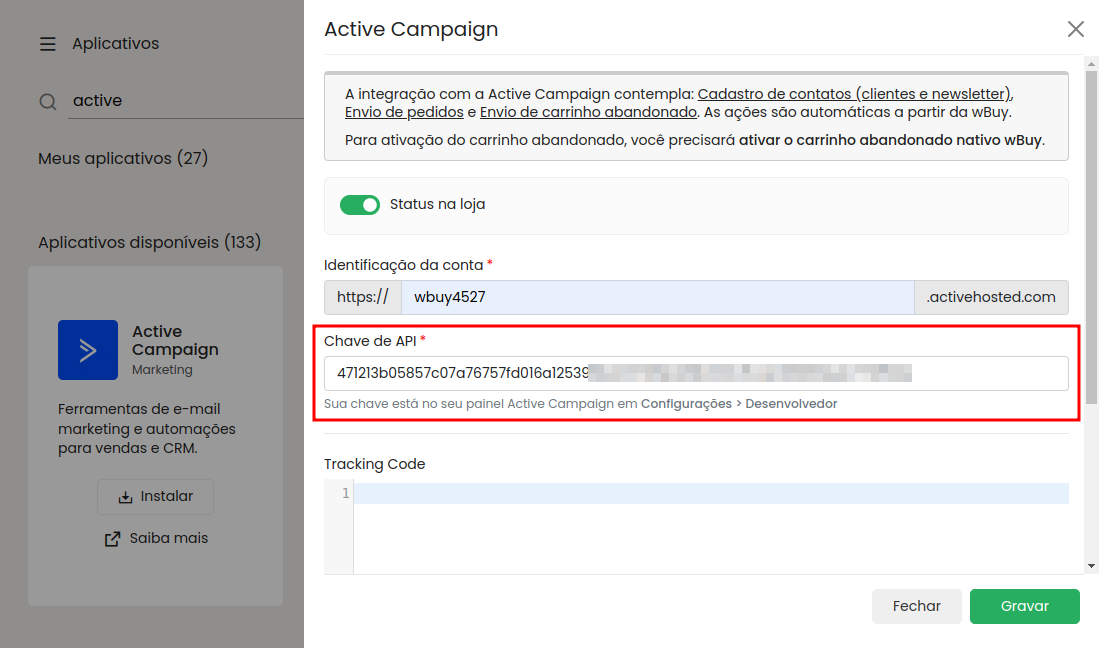Click the scrollbar down arrow in dialog

(1091, 566)
